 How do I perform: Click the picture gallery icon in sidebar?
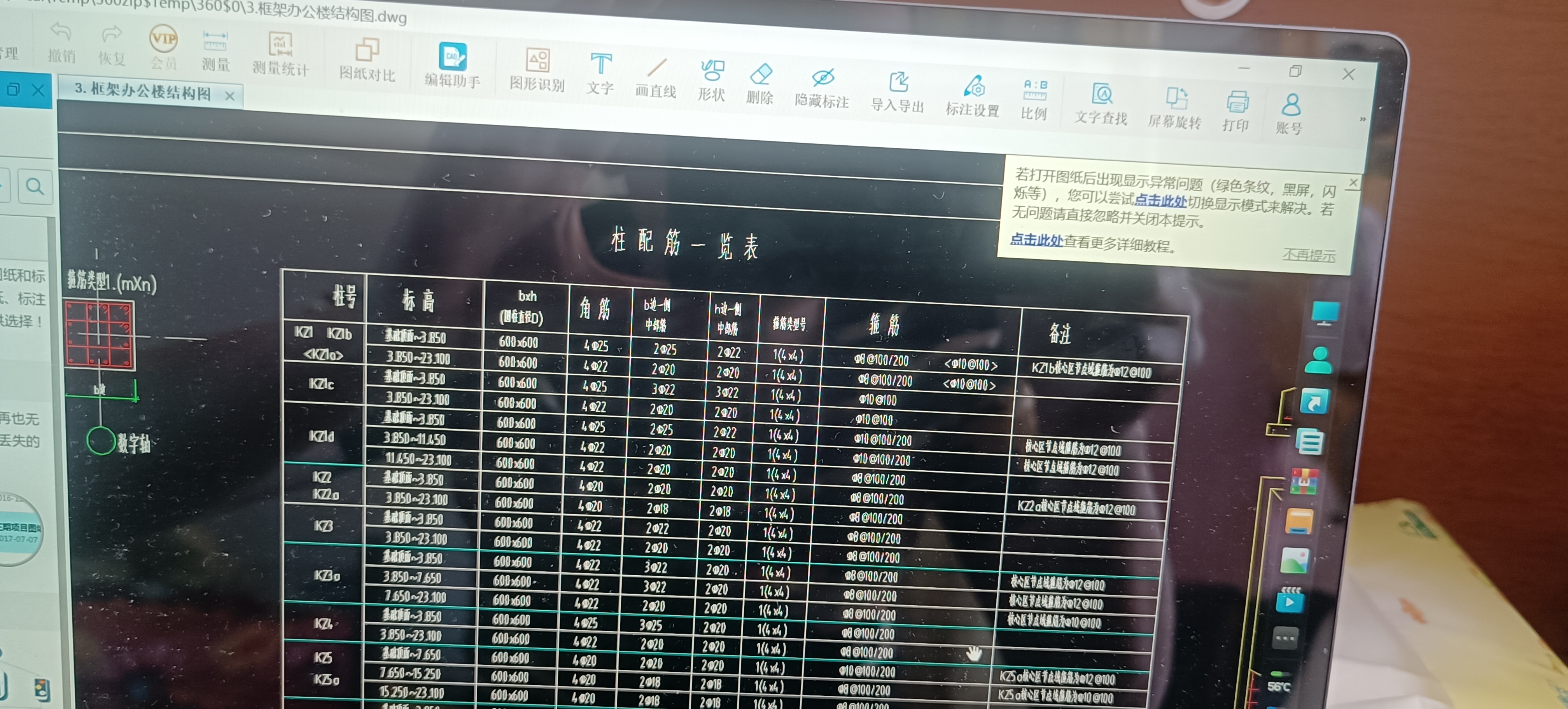(x=1294, y=561)
